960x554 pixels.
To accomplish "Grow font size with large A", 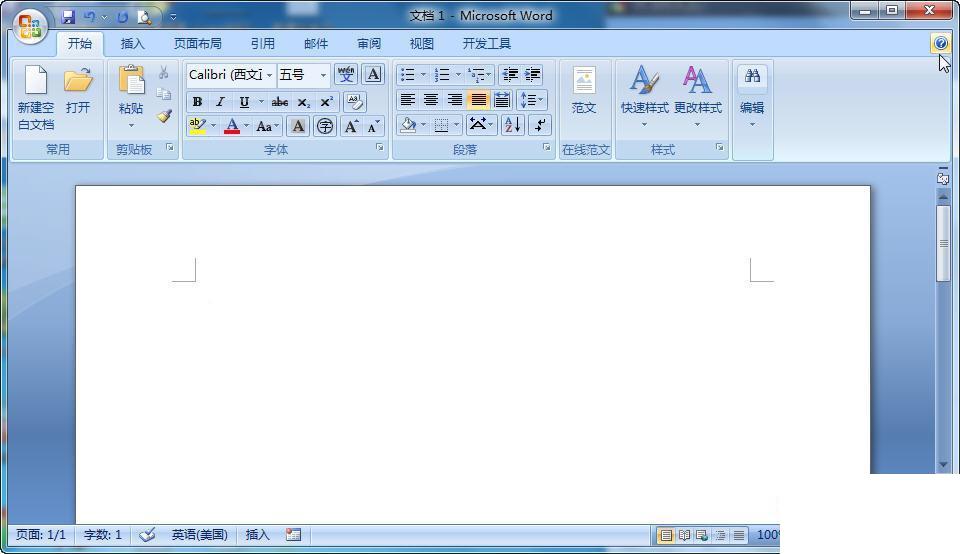I will (x=351, y=126).
